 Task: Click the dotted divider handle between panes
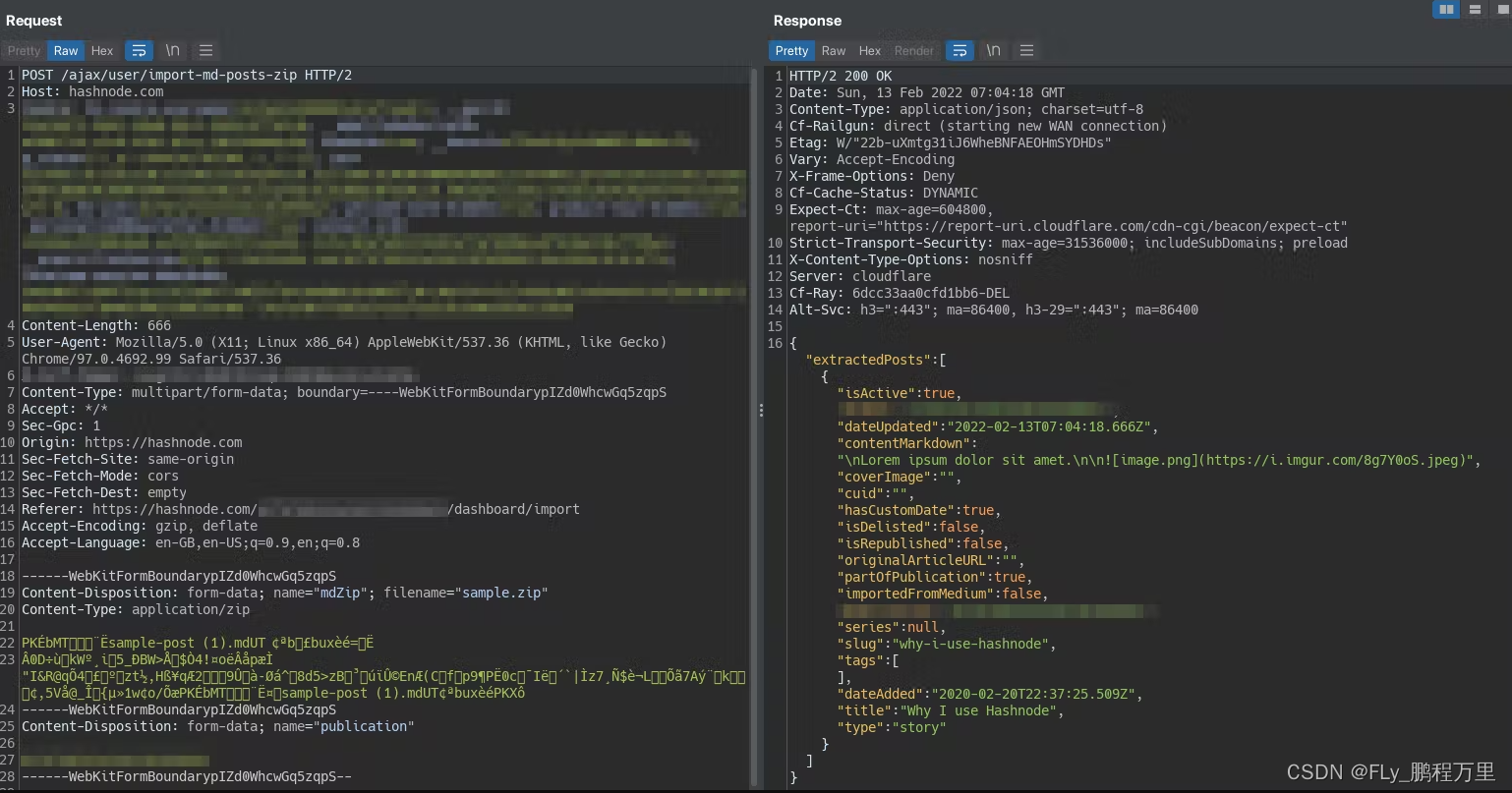click(x=762, y=410)
